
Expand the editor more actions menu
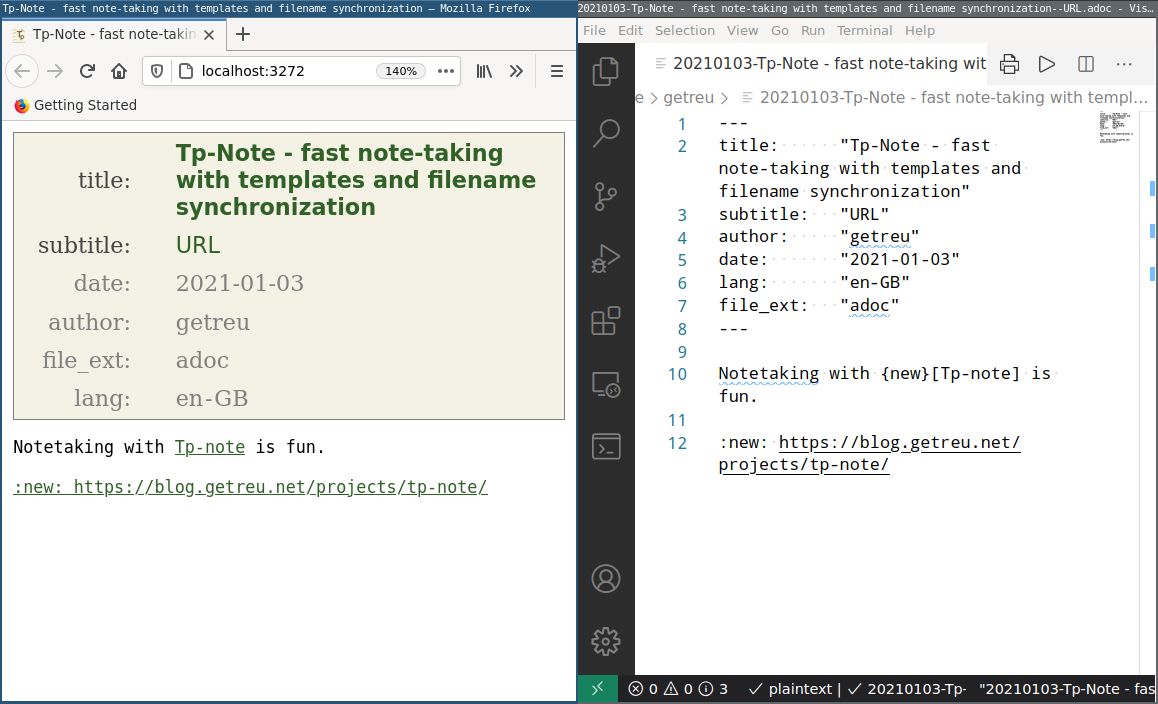[1124, 64]
